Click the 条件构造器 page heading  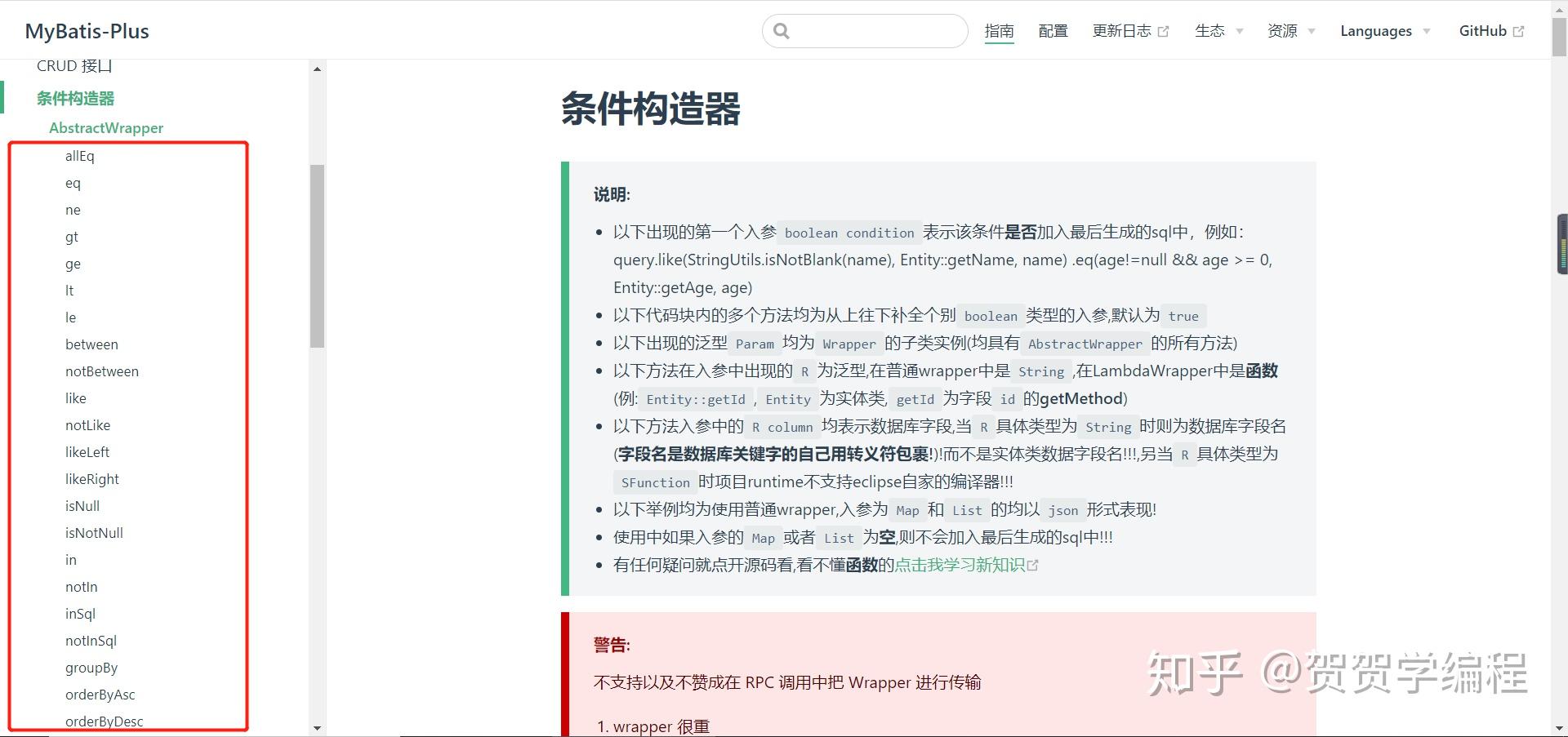coord(651,109)
